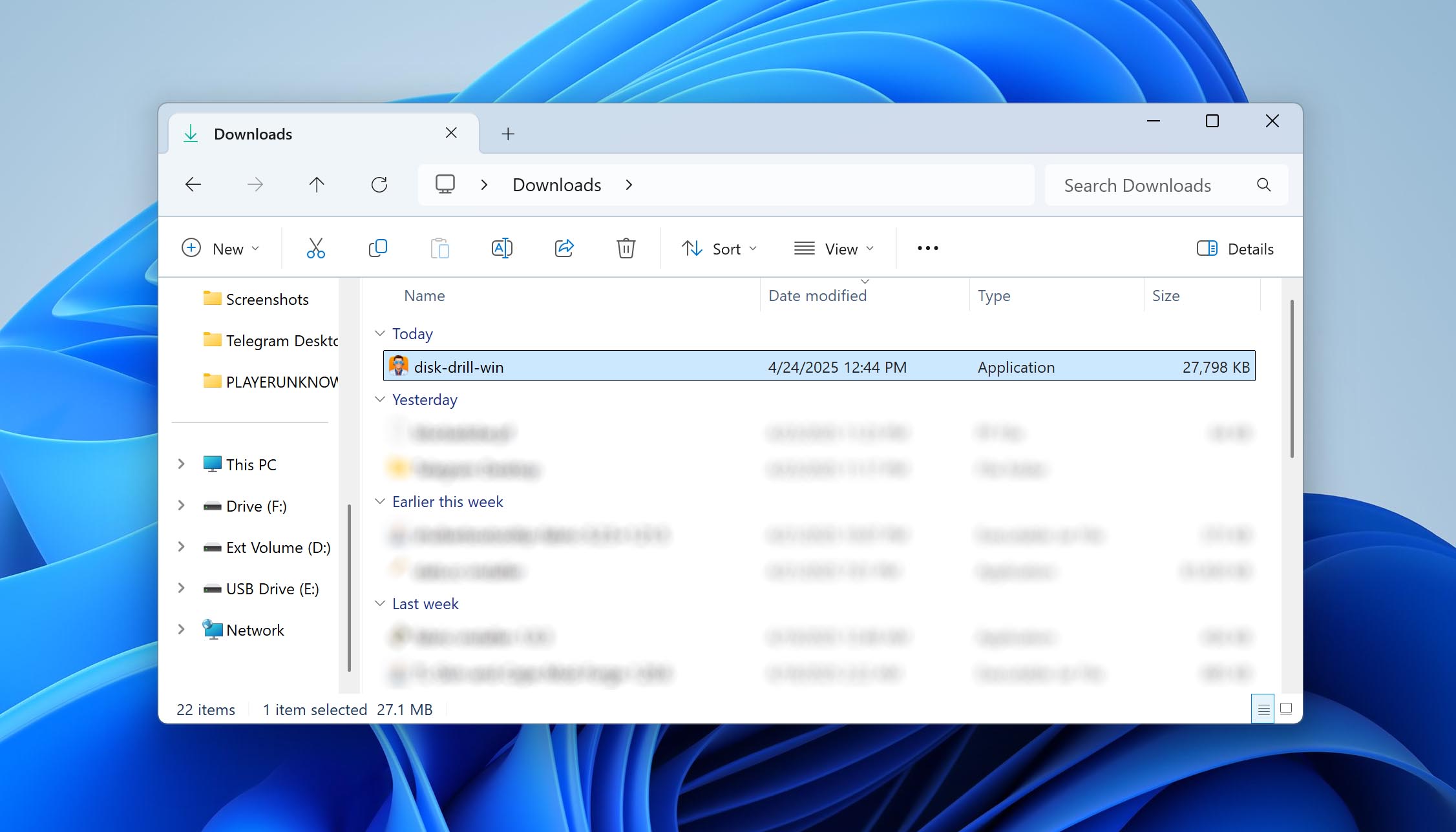Add a new tab with plus button
1456x832 pixels.
[x=508, y=134]
